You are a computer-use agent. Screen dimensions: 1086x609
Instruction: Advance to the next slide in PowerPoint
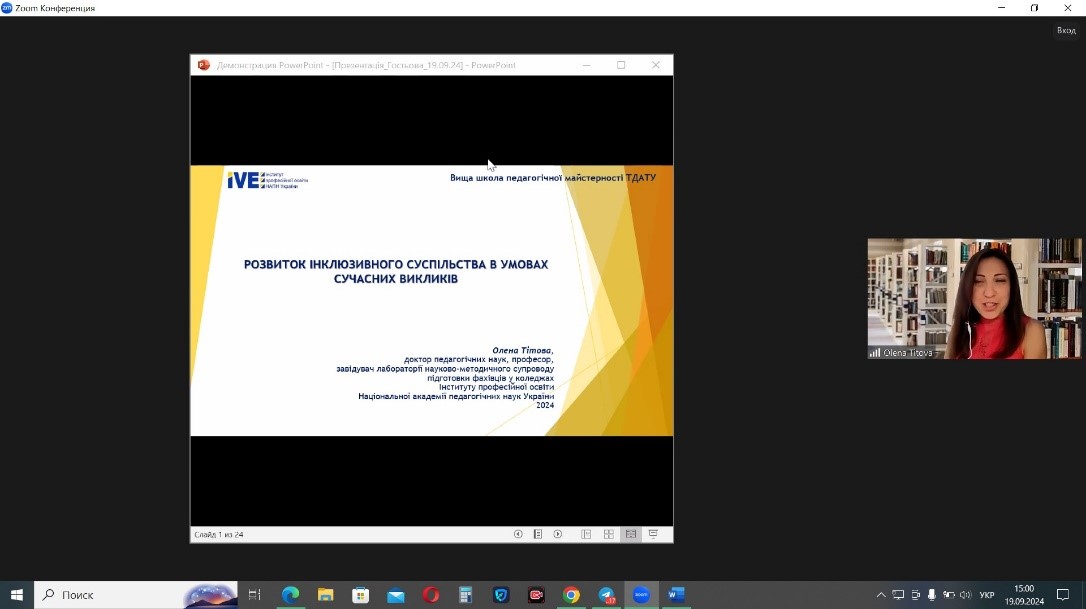pos(558,534)
